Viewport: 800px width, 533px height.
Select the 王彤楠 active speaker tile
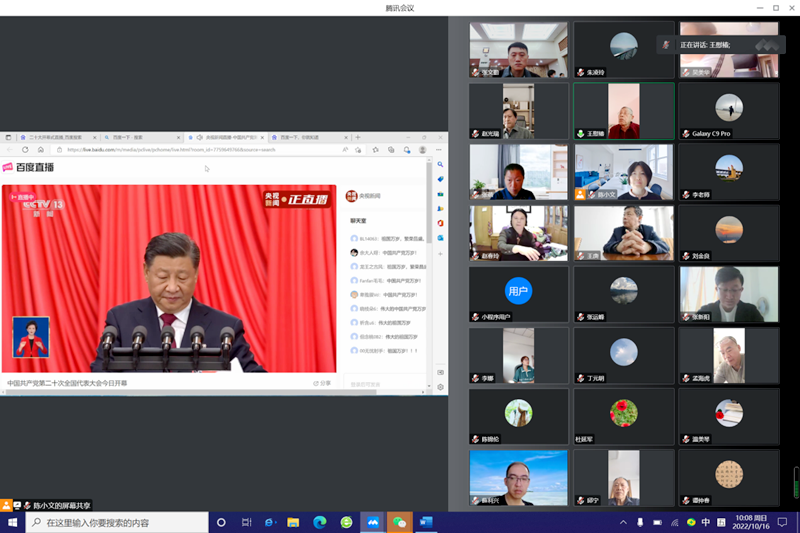(x=623, y=111)
